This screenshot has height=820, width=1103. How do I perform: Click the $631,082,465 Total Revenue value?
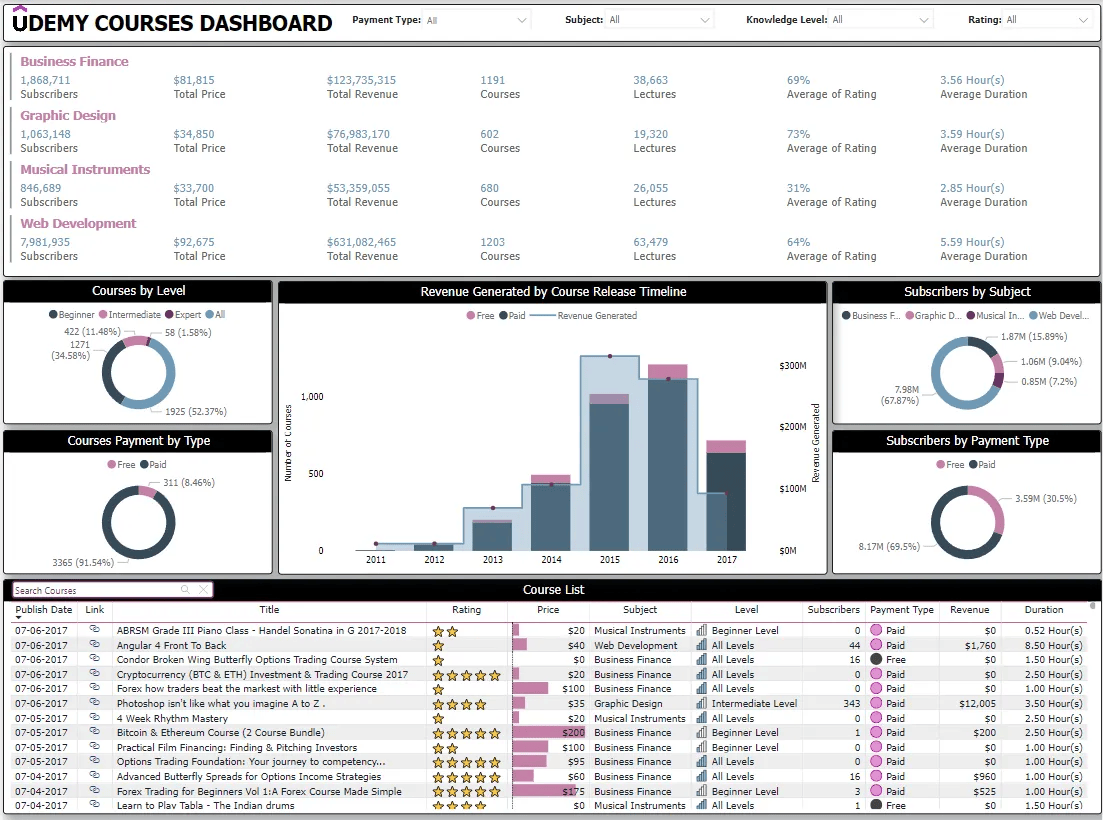[361, 242]
